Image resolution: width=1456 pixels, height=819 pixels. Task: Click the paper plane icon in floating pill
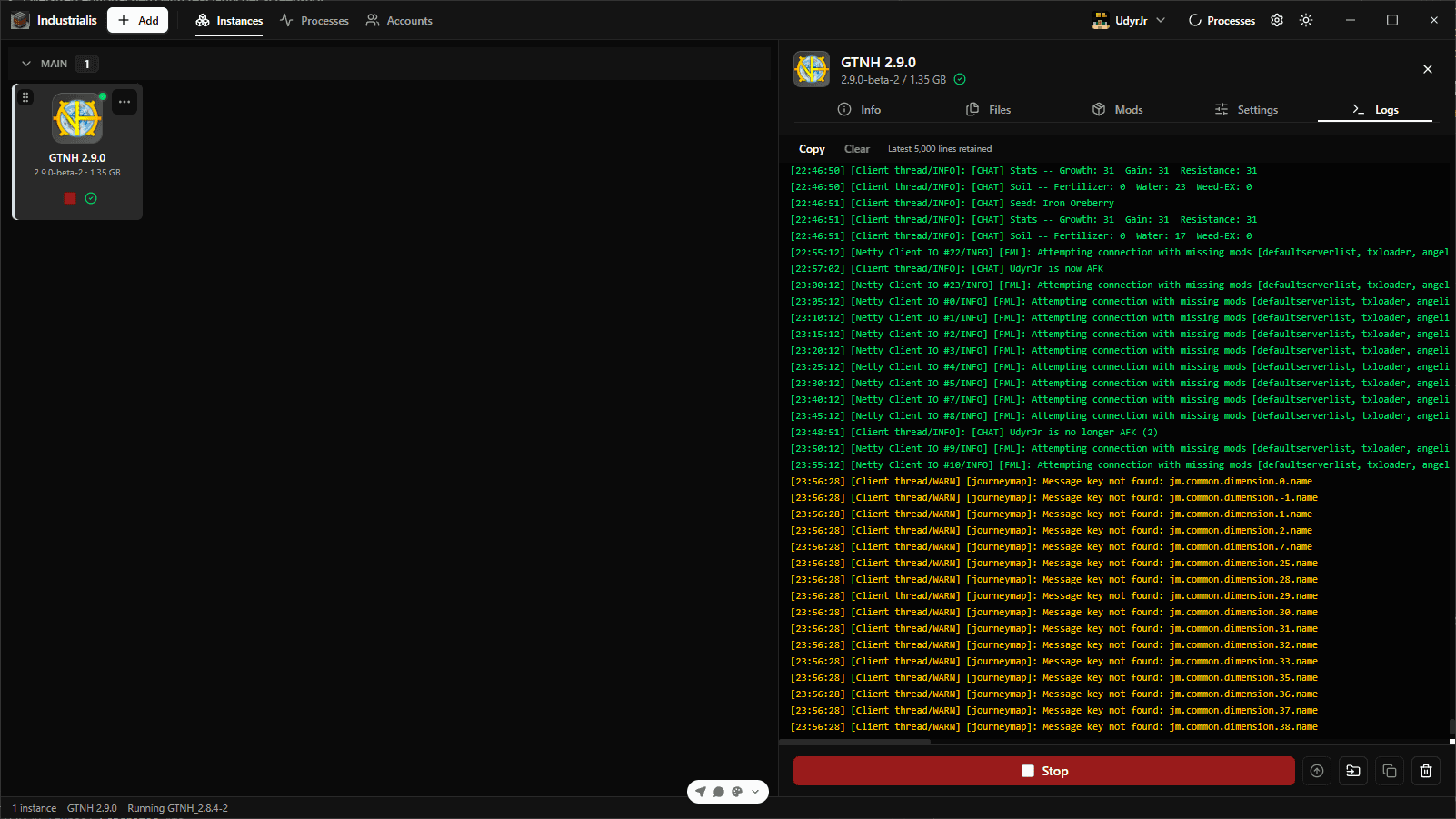(701, 792)
